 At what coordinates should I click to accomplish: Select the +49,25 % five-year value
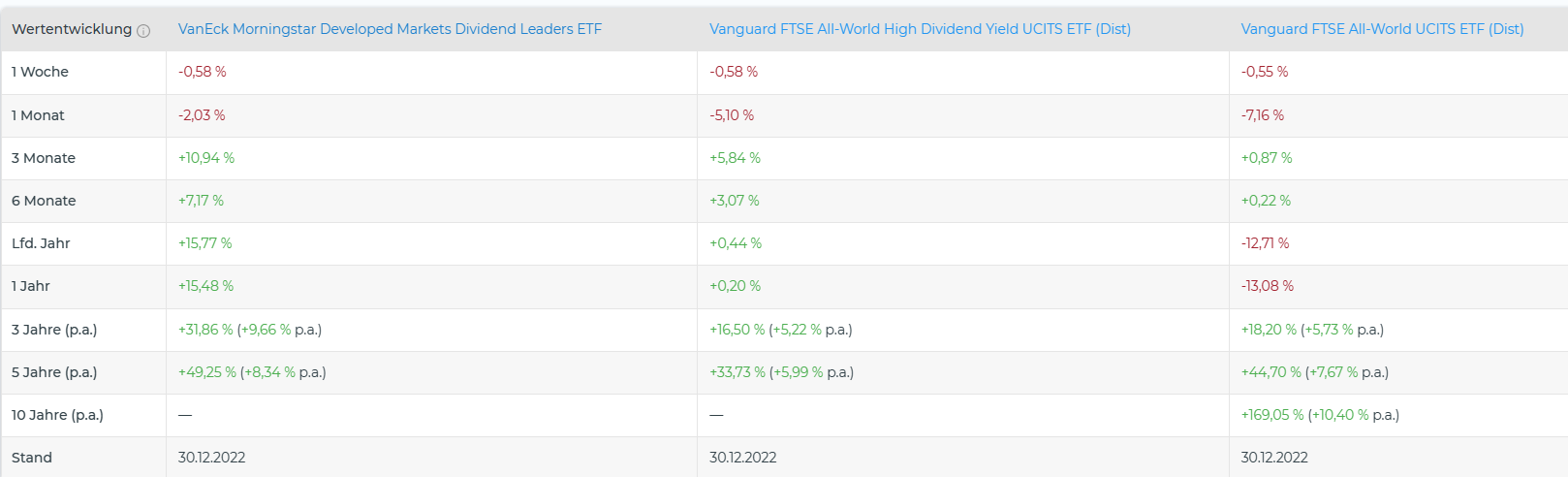(207, 372)
